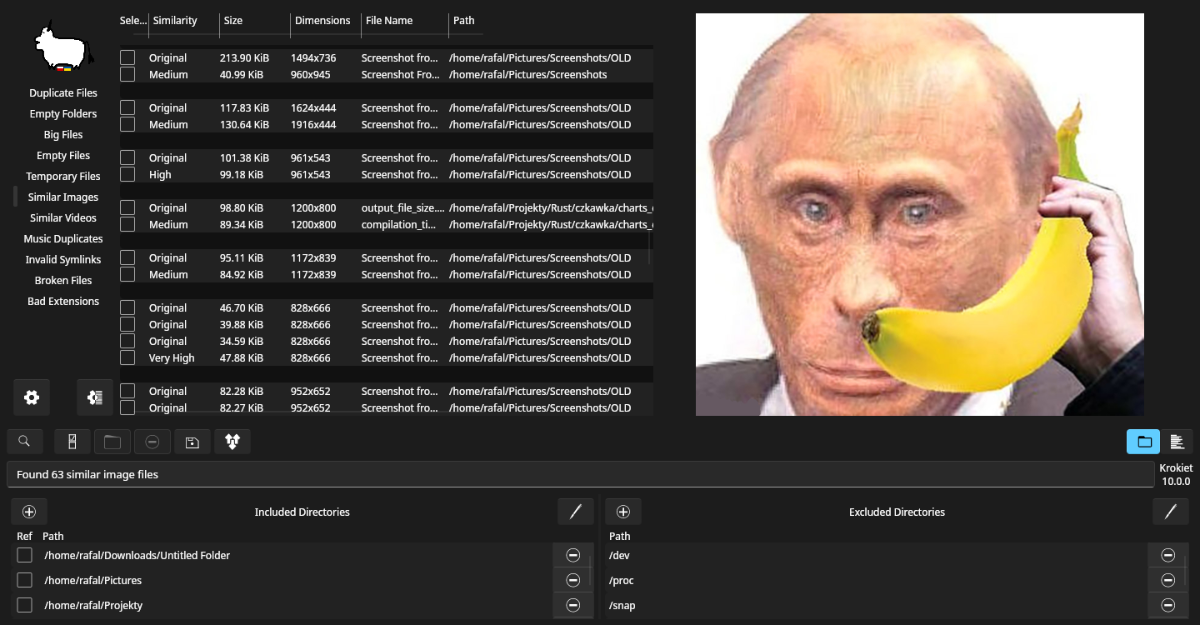Open the Similar Videos tool
1200x625 pixels.
click(x=63, y=218)
